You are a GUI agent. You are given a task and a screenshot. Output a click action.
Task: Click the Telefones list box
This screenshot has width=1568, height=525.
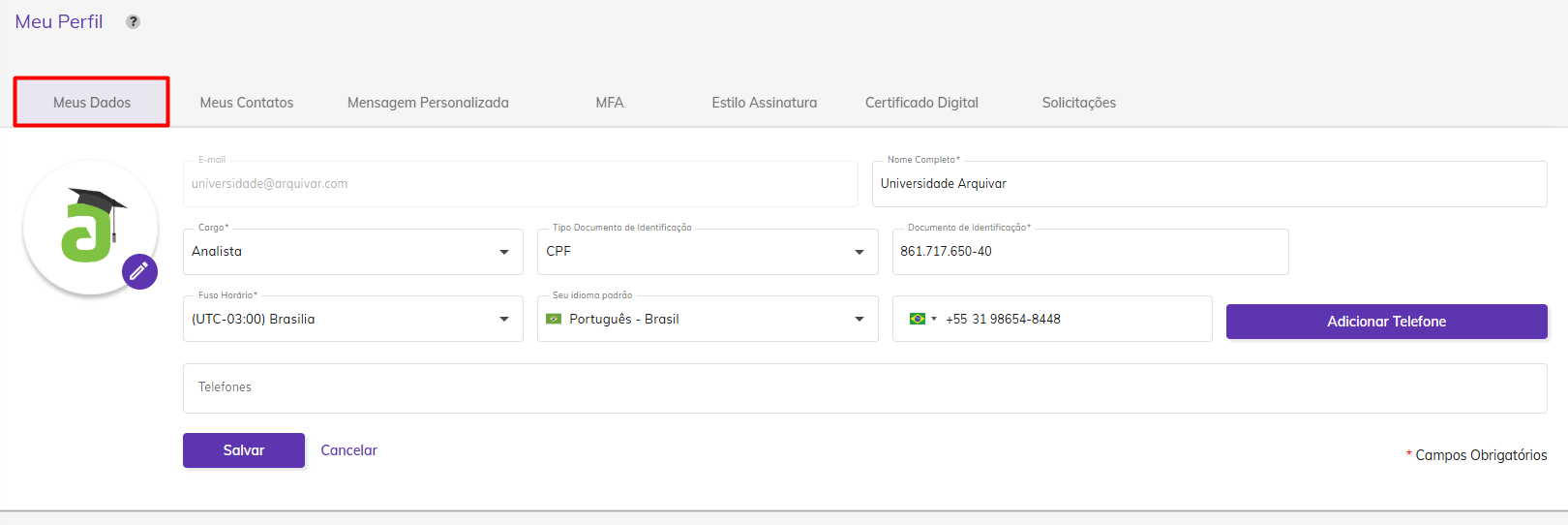pyautogui.click(x=865, y=388)
